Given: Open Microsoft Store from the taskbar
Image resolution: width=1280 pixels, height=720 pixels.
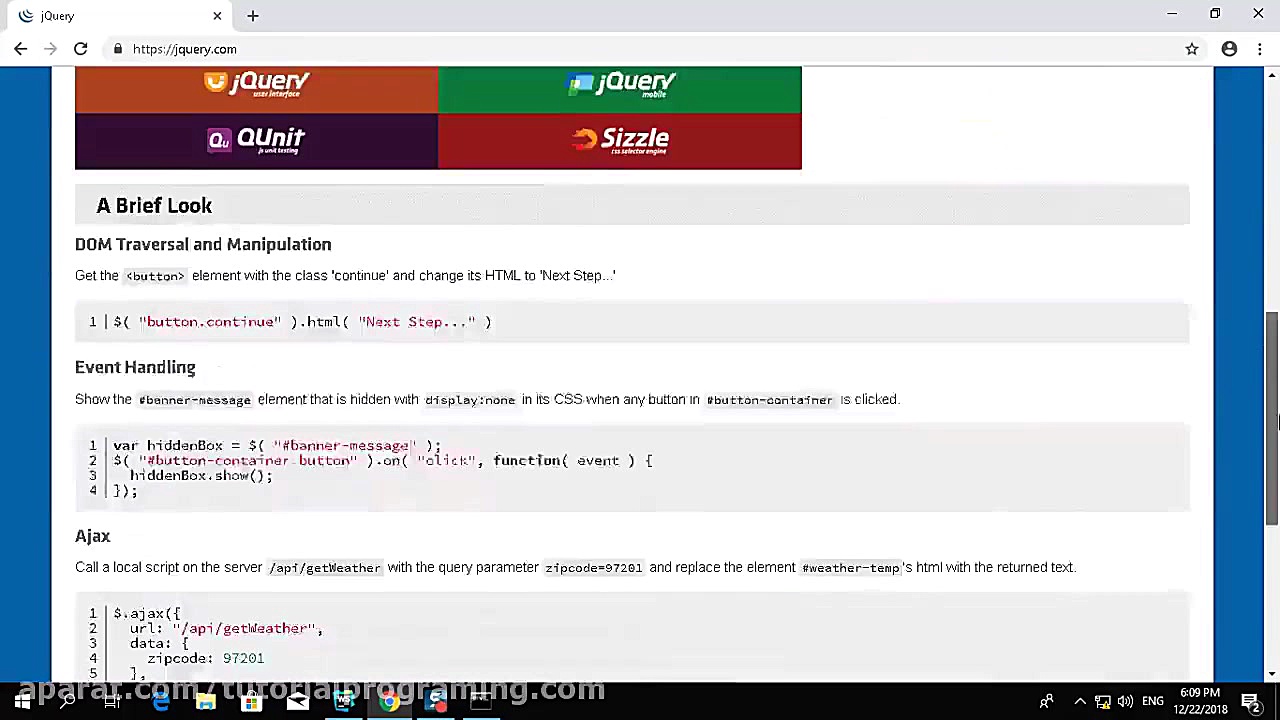Looking at the screenshot, I should (251, 700).
